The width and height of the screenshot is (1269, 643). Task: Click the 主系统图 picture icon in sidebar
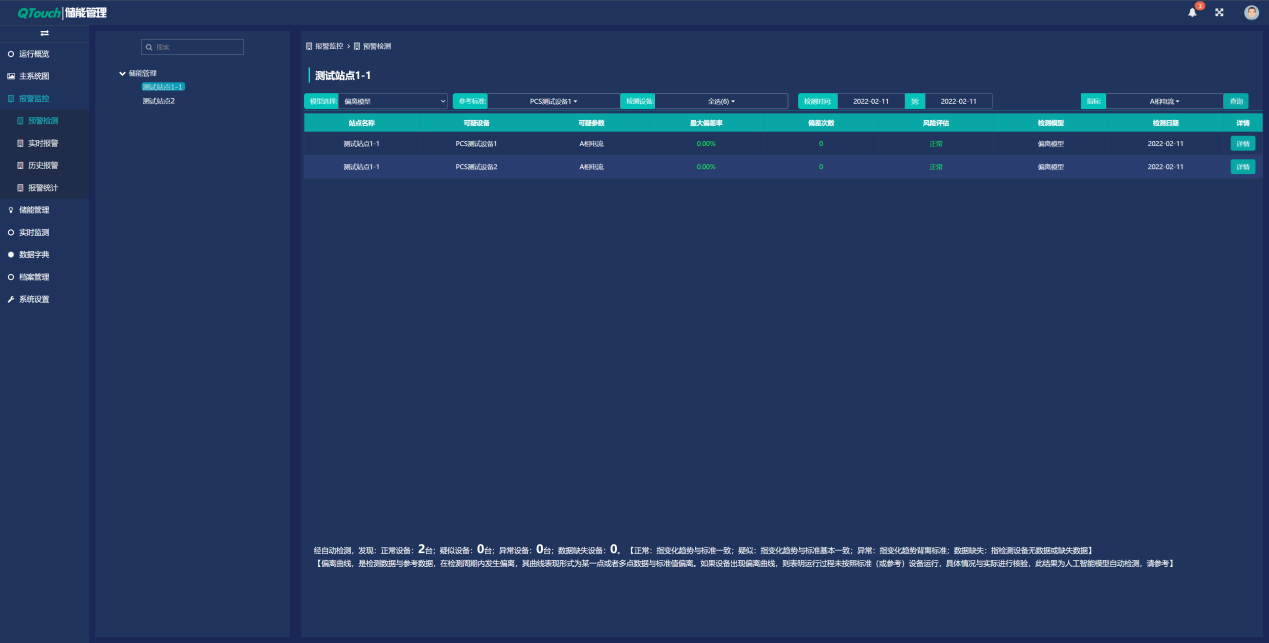tap(11, 76)
